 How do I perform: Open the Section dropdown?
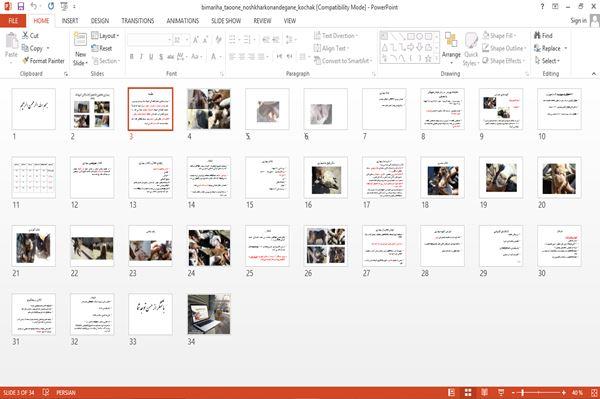[106, 61]
